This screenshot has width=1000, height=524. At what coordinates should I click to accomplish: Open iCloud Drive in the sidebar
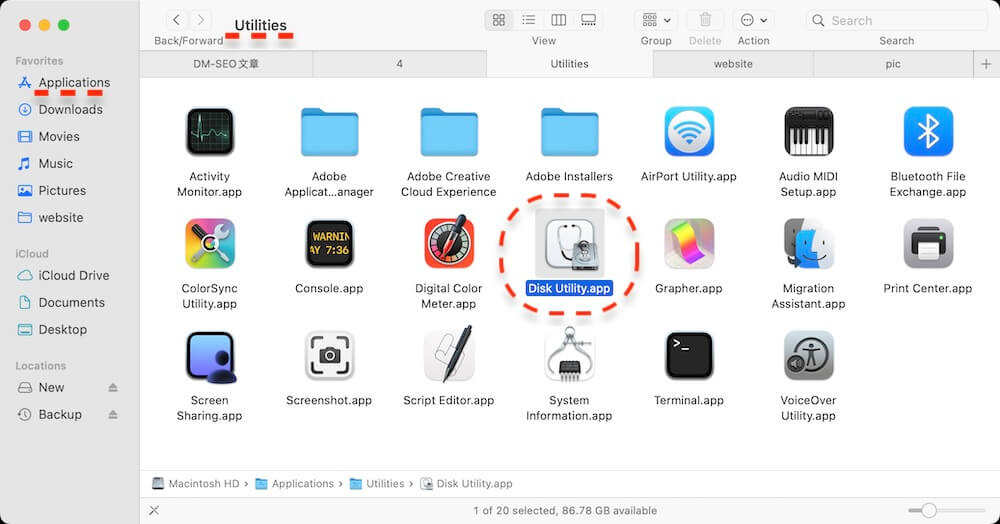63,275
